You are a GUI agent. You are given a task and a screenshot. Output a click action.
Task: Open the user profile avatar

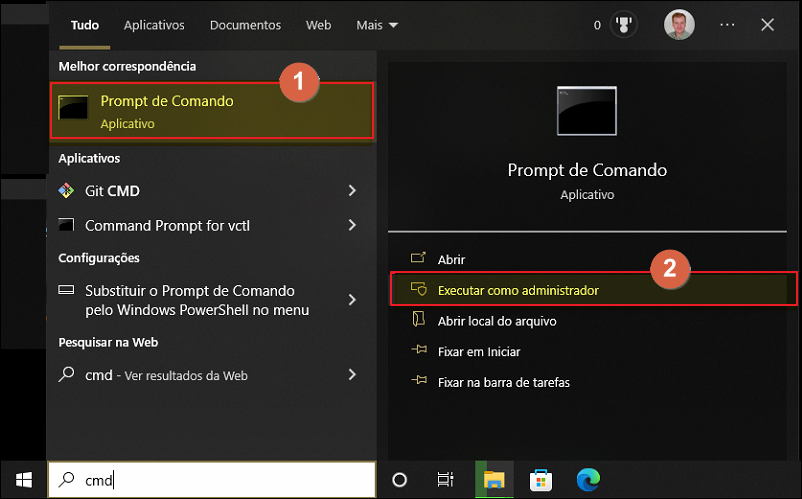[x=679, y=25]
